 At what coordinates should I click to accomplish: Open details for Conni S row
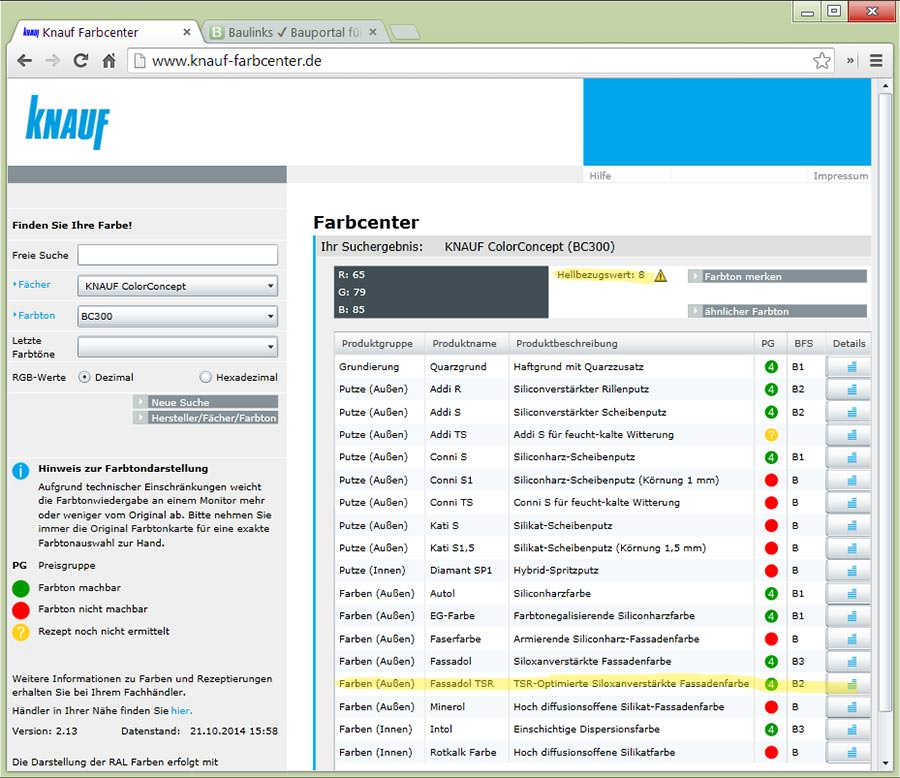point(848,457)
